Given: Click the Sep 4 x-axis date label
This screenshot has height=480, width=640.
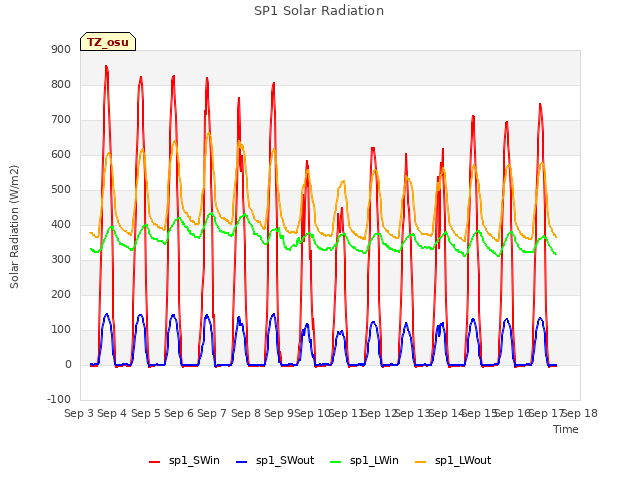Looking at the screenshot, I should [112, 413].
